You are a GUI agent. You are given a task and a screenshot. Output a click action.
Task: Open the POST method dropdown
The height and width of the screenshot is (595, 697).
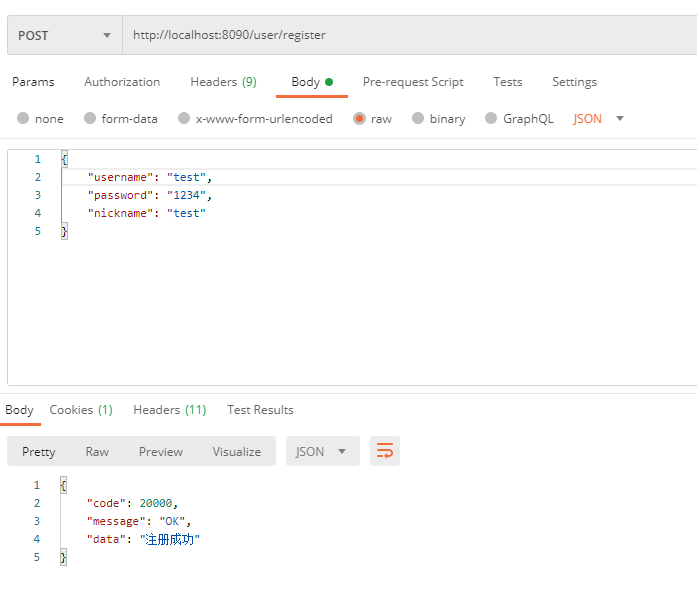(x=65, y=36)
